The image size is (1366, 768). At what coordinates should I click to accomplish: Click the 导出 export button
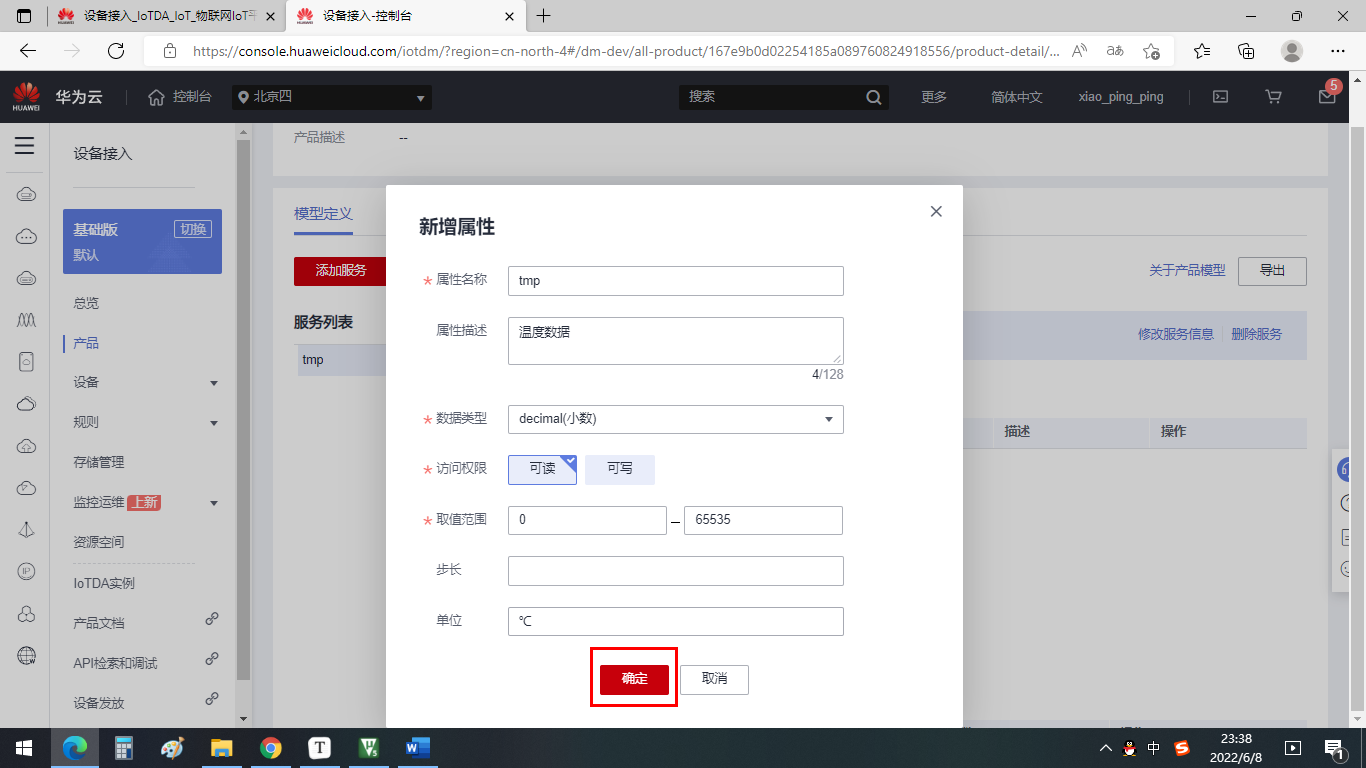click(1272, 270)
